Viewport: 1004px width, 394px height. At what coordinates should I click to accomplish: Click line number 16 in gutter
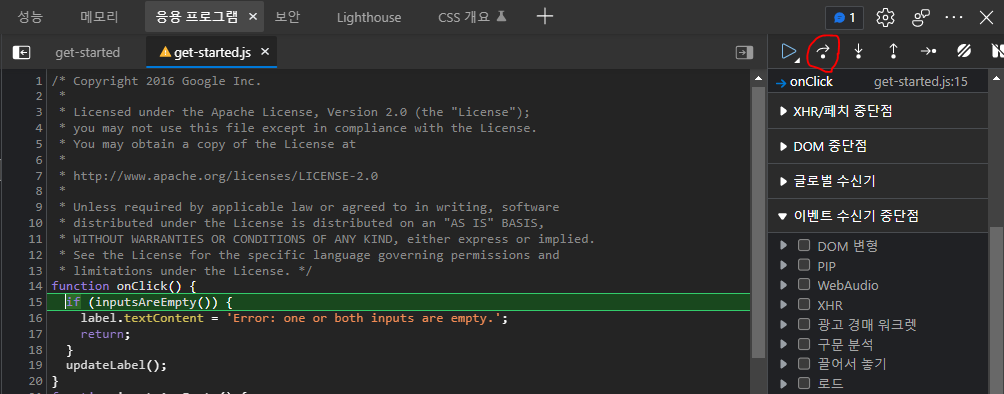pos(35,318)
